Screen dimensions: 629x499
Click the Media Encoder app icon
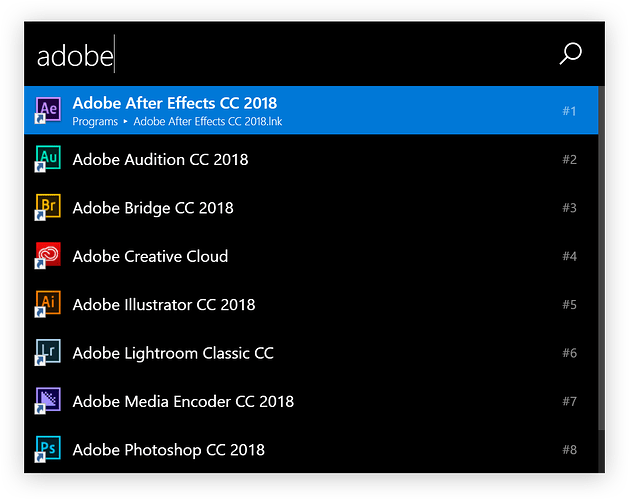pyautogui.click(x=48, y=401)
